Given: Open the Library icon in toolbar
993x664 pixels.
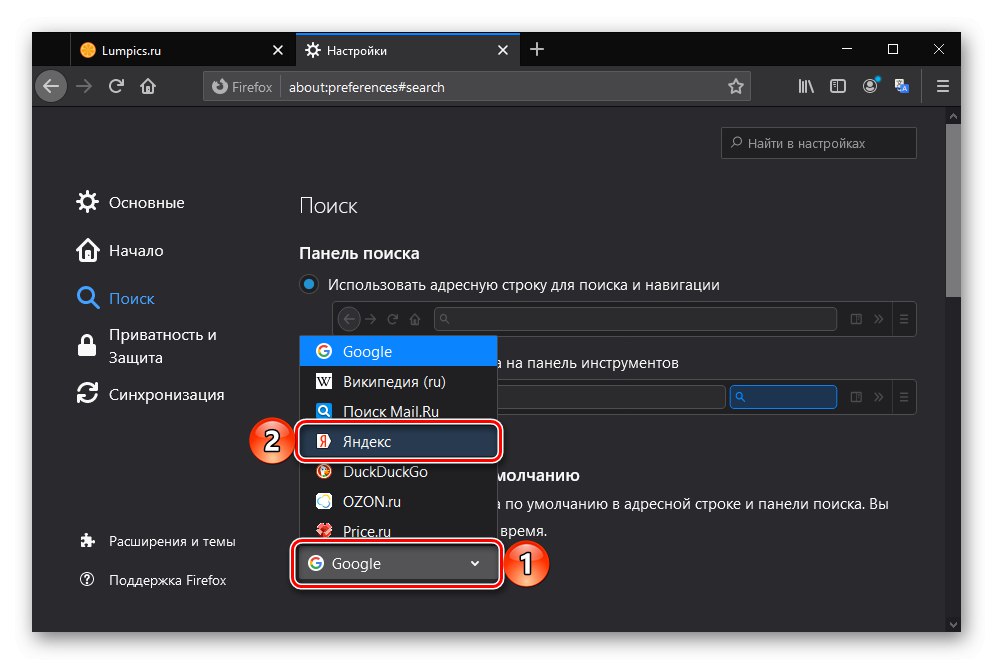Looking at the screenshot, I should point(806,87).
